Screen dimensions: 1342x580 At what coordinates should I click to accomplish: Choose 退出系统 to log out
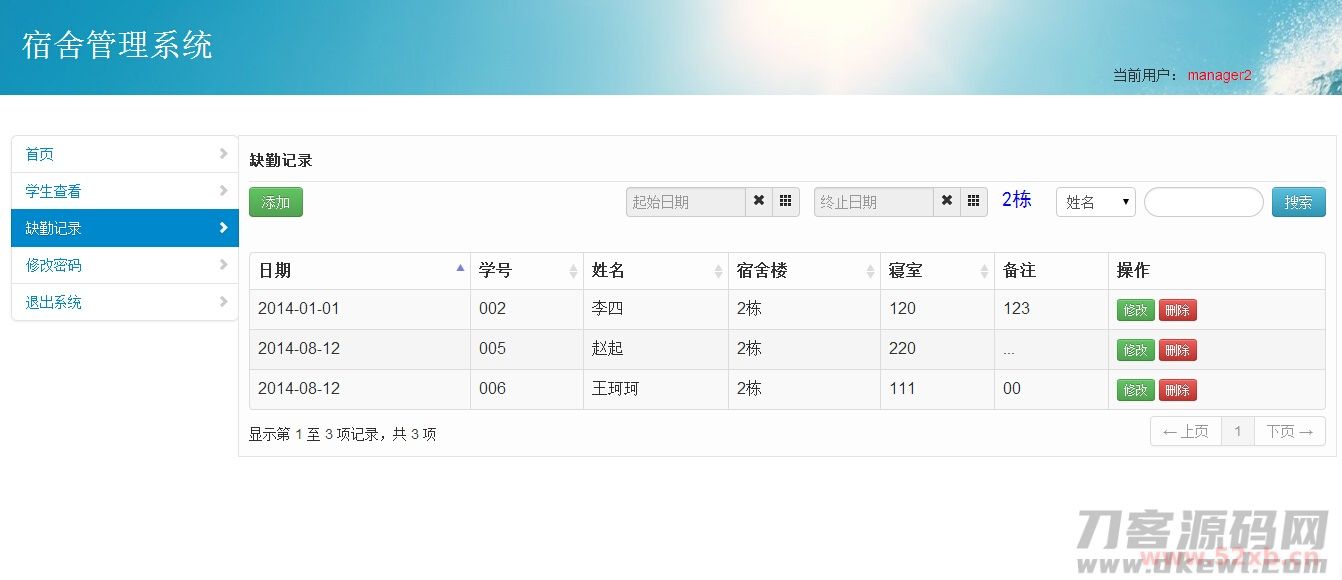pyautogui.click(x=125, y=302)
